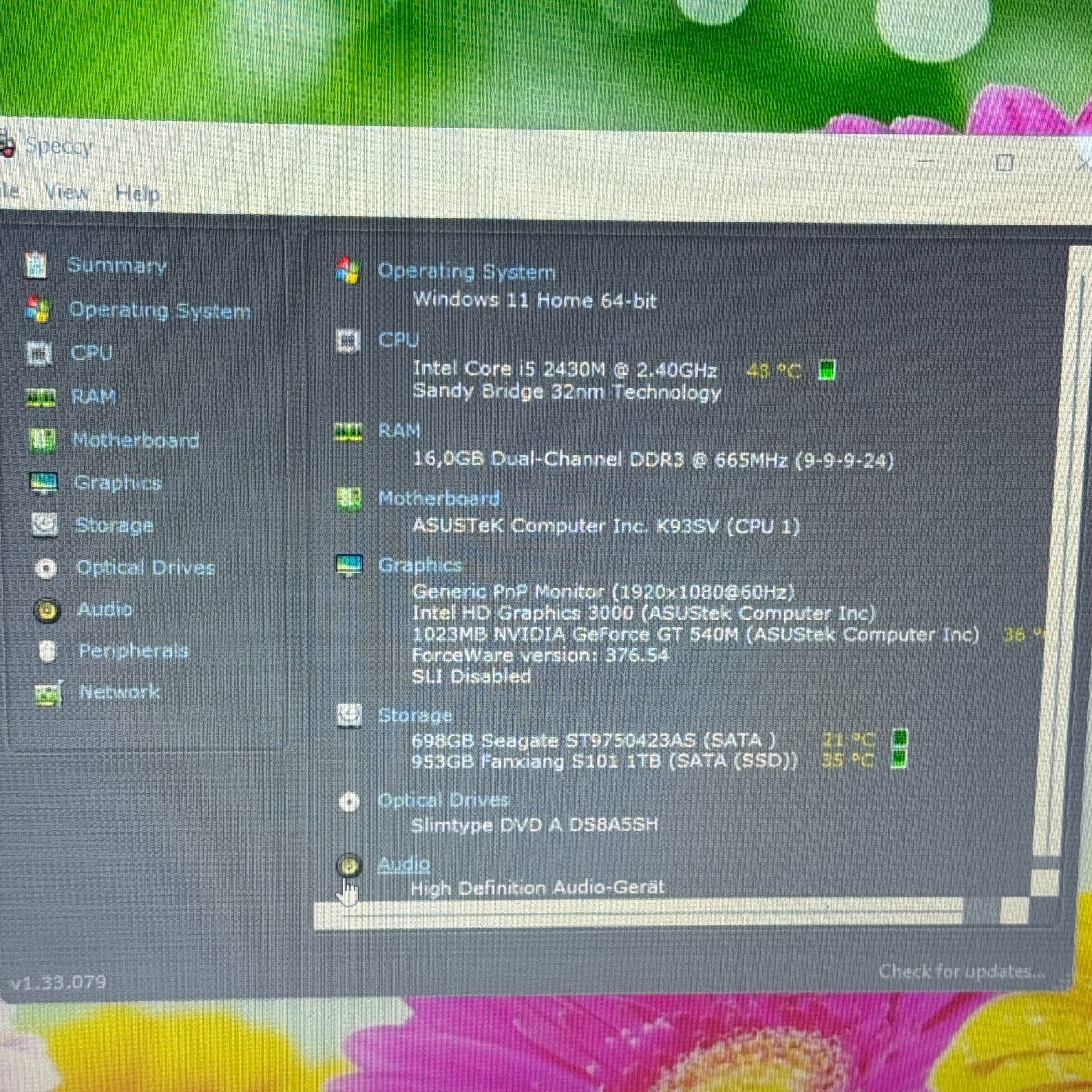Click Check for updates link
This screenshot has width=1092, height=1092.
coord(962,971)
